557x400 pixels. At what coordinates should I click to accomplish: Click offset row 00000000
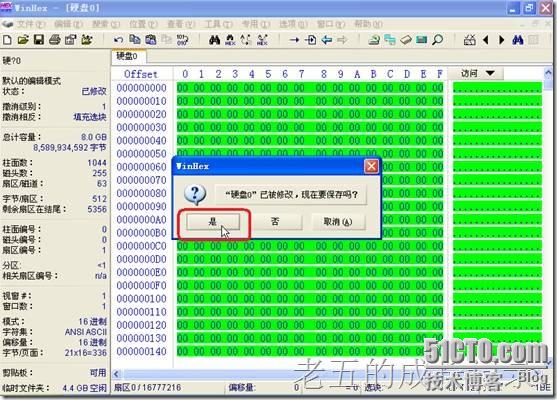click(141, 88)
